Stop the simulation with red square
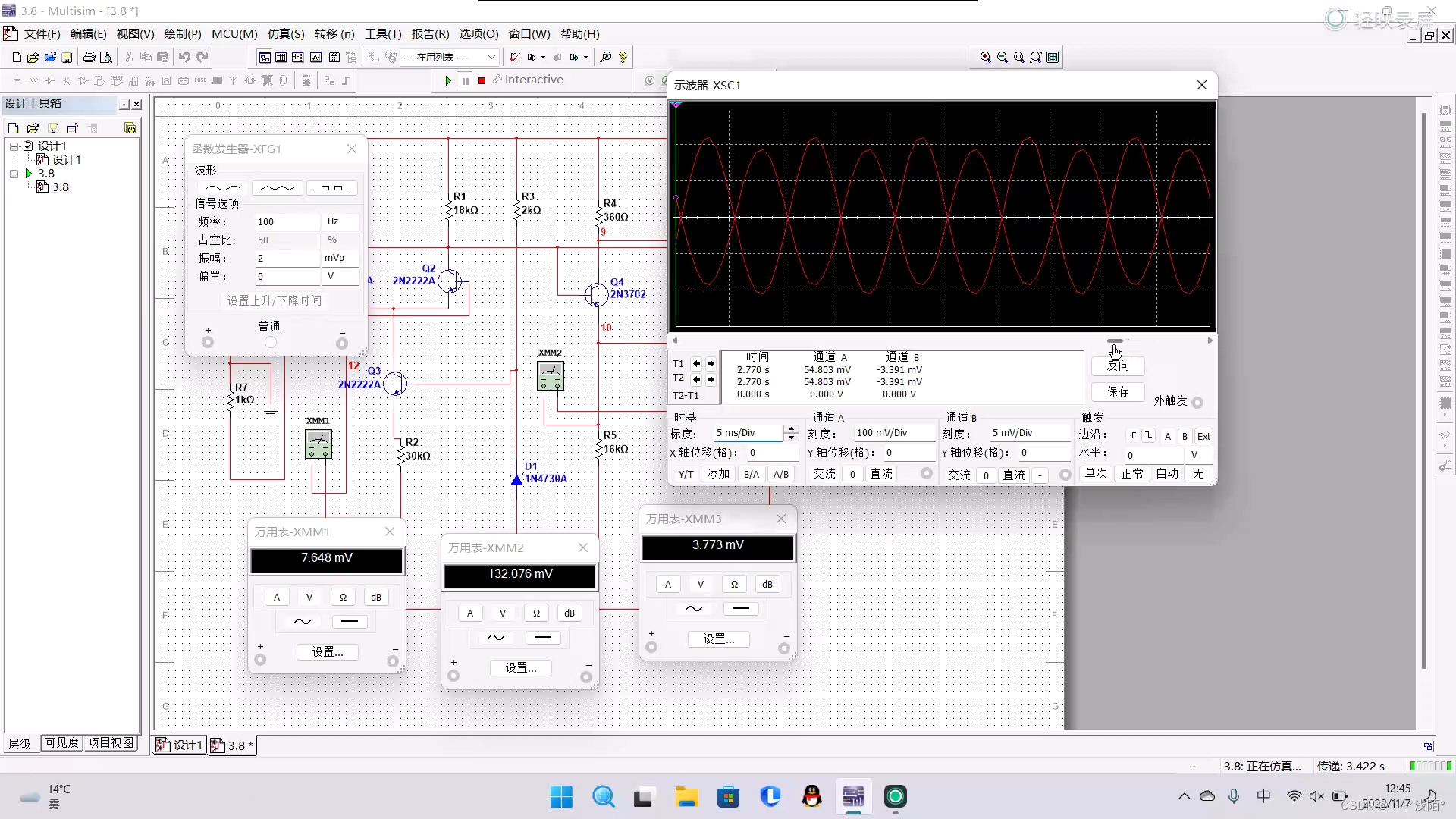Screen dimensions: 1456x819 point(482,80)
